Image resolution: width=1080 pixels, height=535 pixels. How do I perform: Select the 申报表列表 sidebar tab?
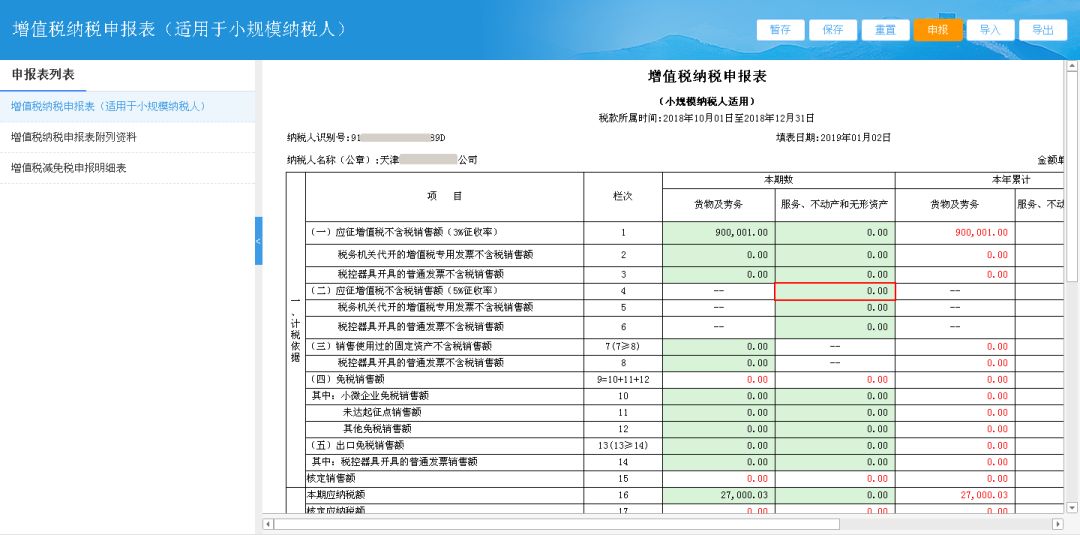point(43,74)
